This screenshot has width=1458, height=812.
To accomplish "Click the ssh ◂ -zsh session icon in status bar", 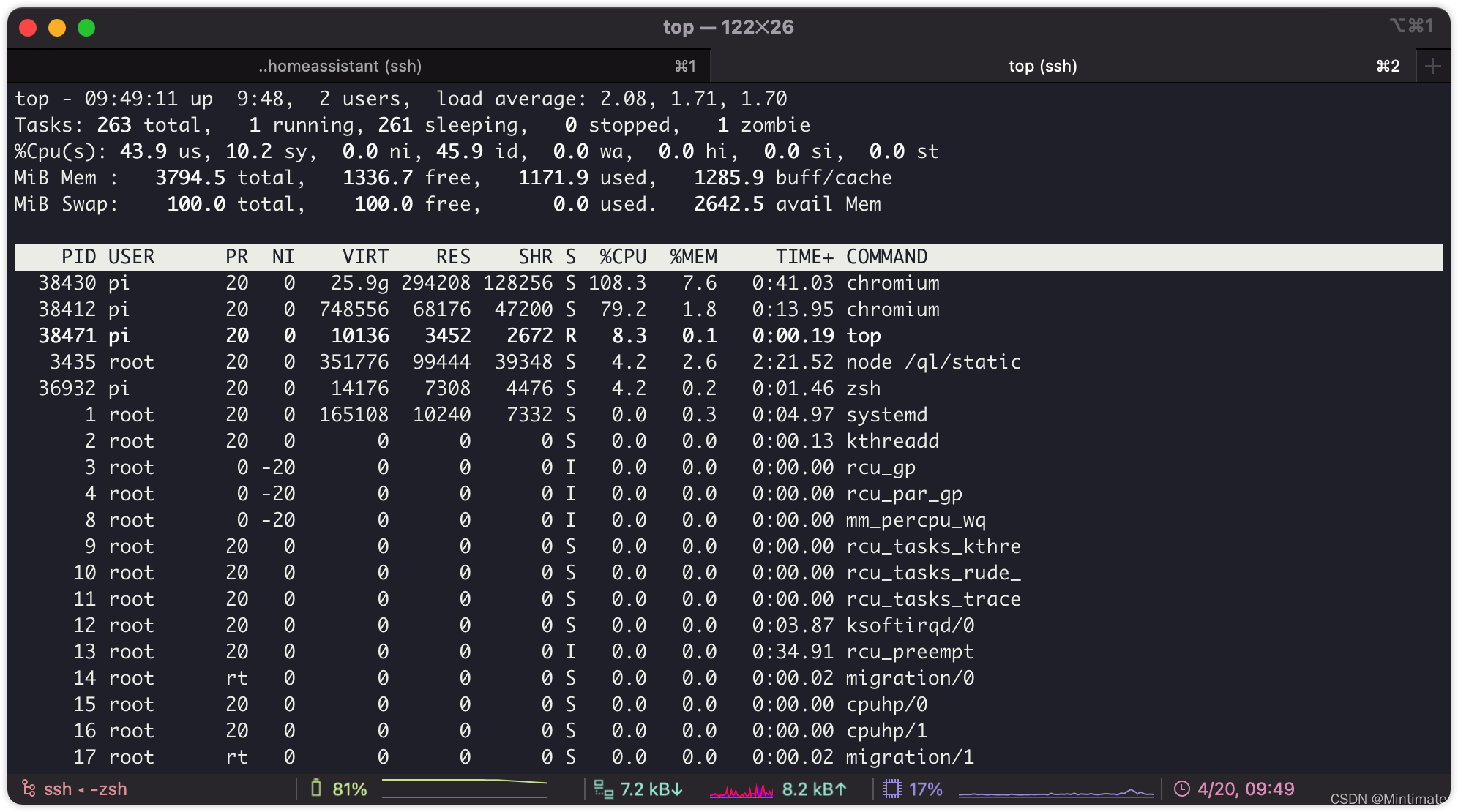I will 29,789.
